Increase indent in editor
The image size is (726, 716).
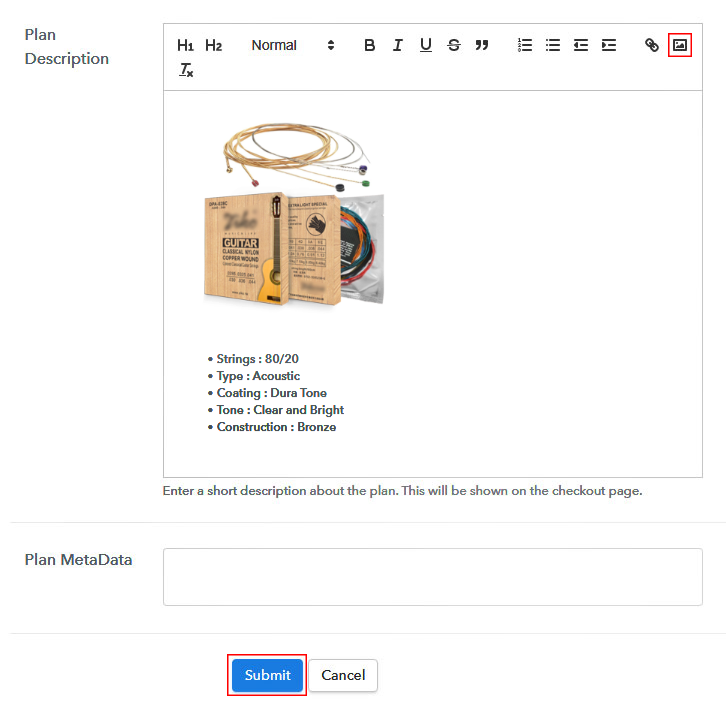(609, 45)
